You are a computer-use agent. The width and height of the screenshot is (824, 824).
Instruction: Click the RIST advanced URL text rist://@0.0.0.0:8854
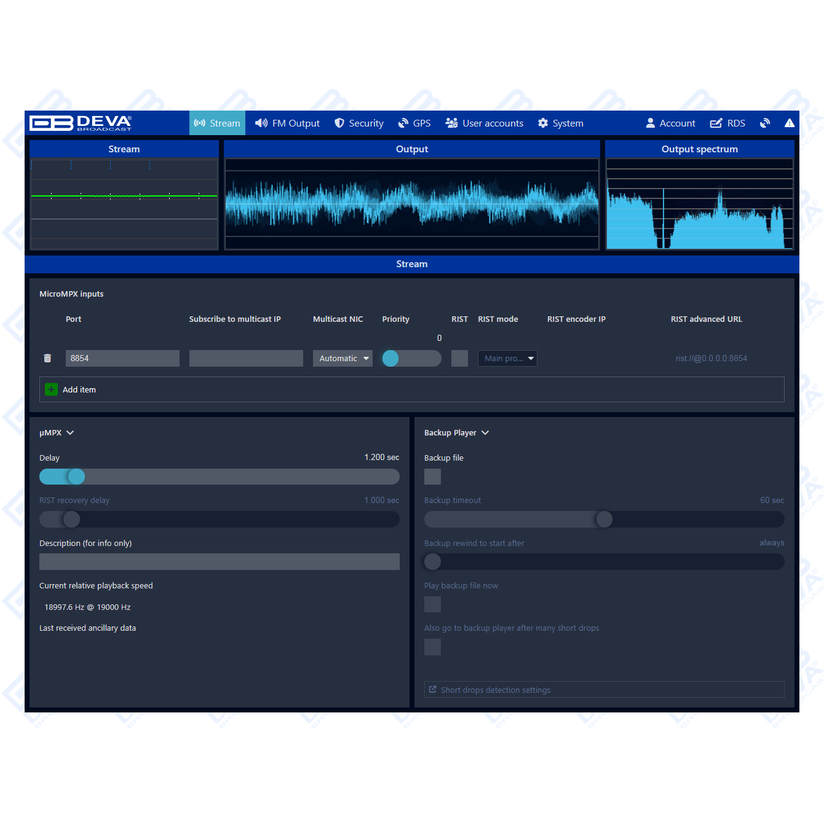[x=711, y=358]
